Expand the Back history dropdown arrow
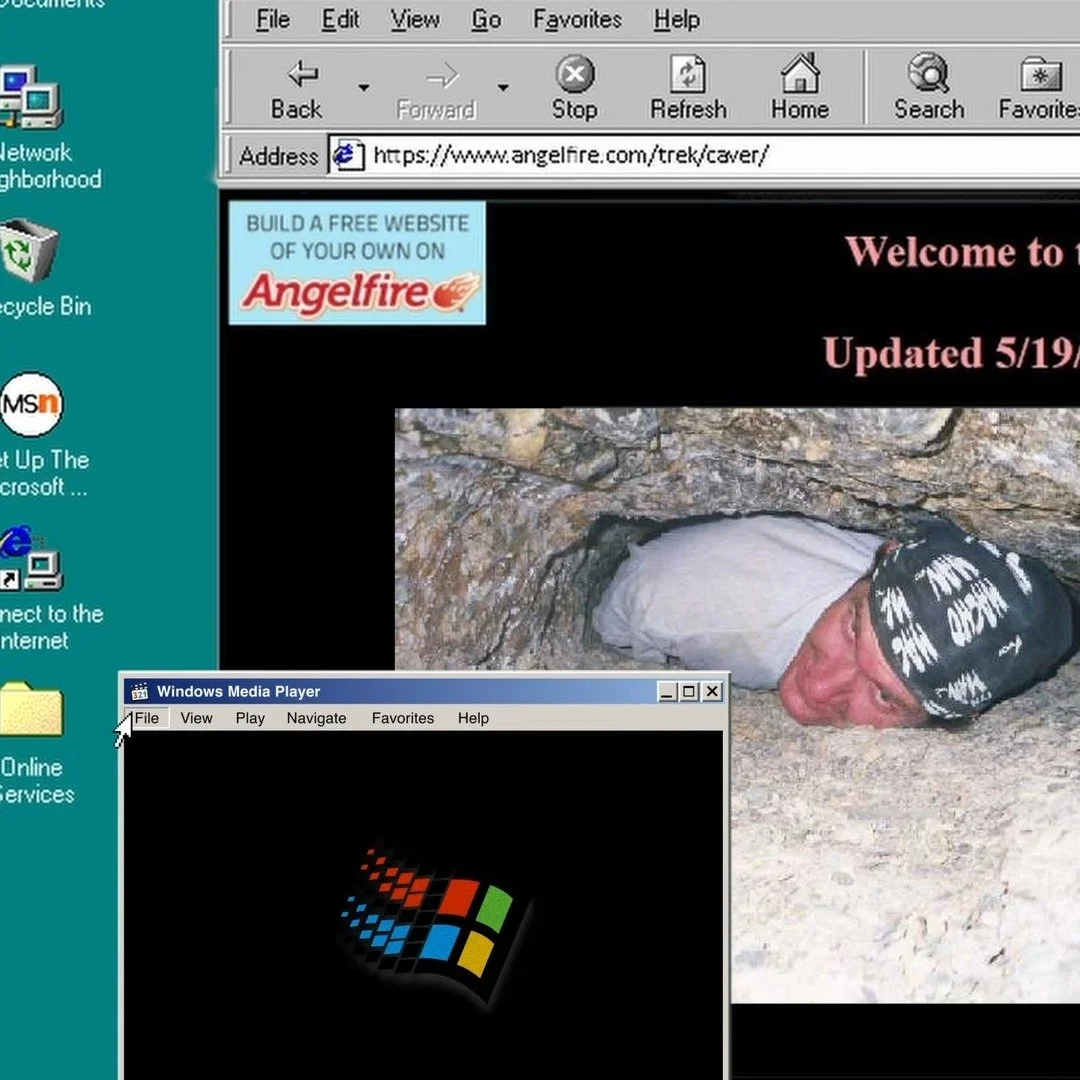Image resolution: width=1080 pixels, height=1080 pixels. (363, 87)
